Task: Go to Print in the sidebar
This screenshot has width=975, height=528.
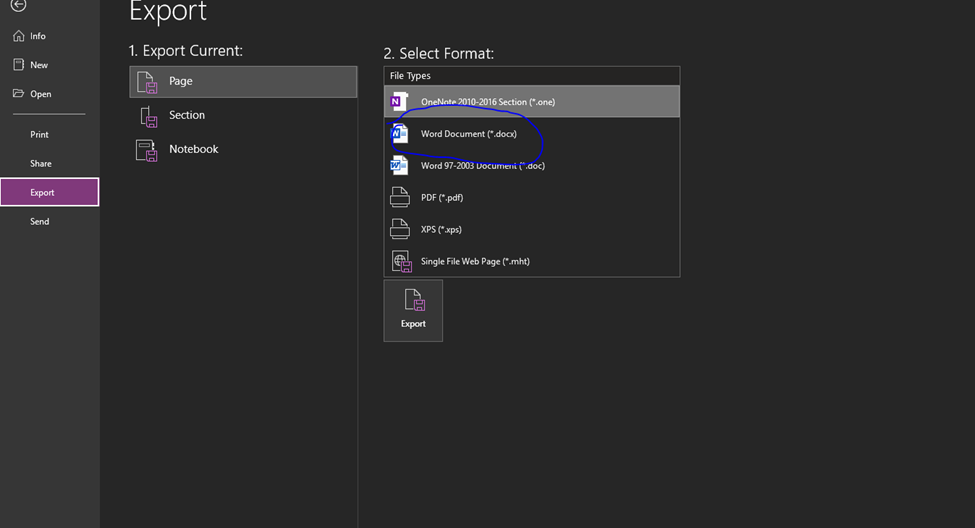Action: [x=49, y=134]
